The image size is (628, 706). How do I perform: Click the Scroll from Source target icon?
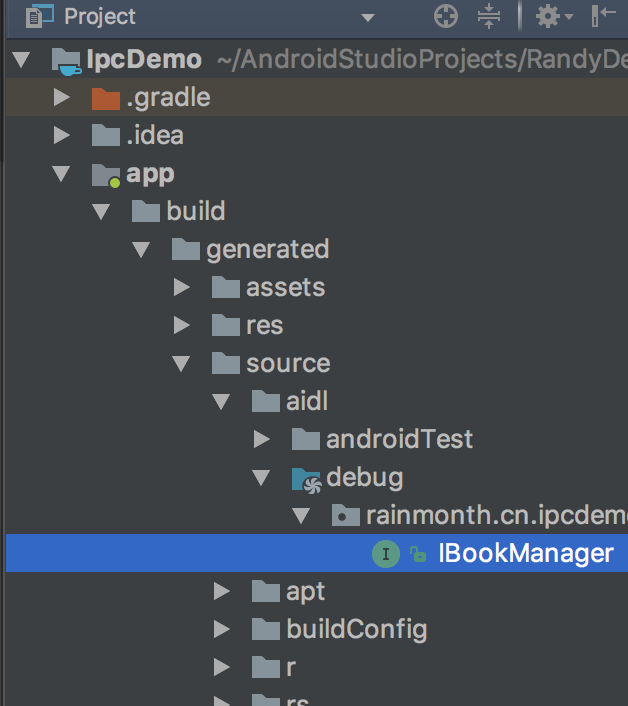point(447,16)
